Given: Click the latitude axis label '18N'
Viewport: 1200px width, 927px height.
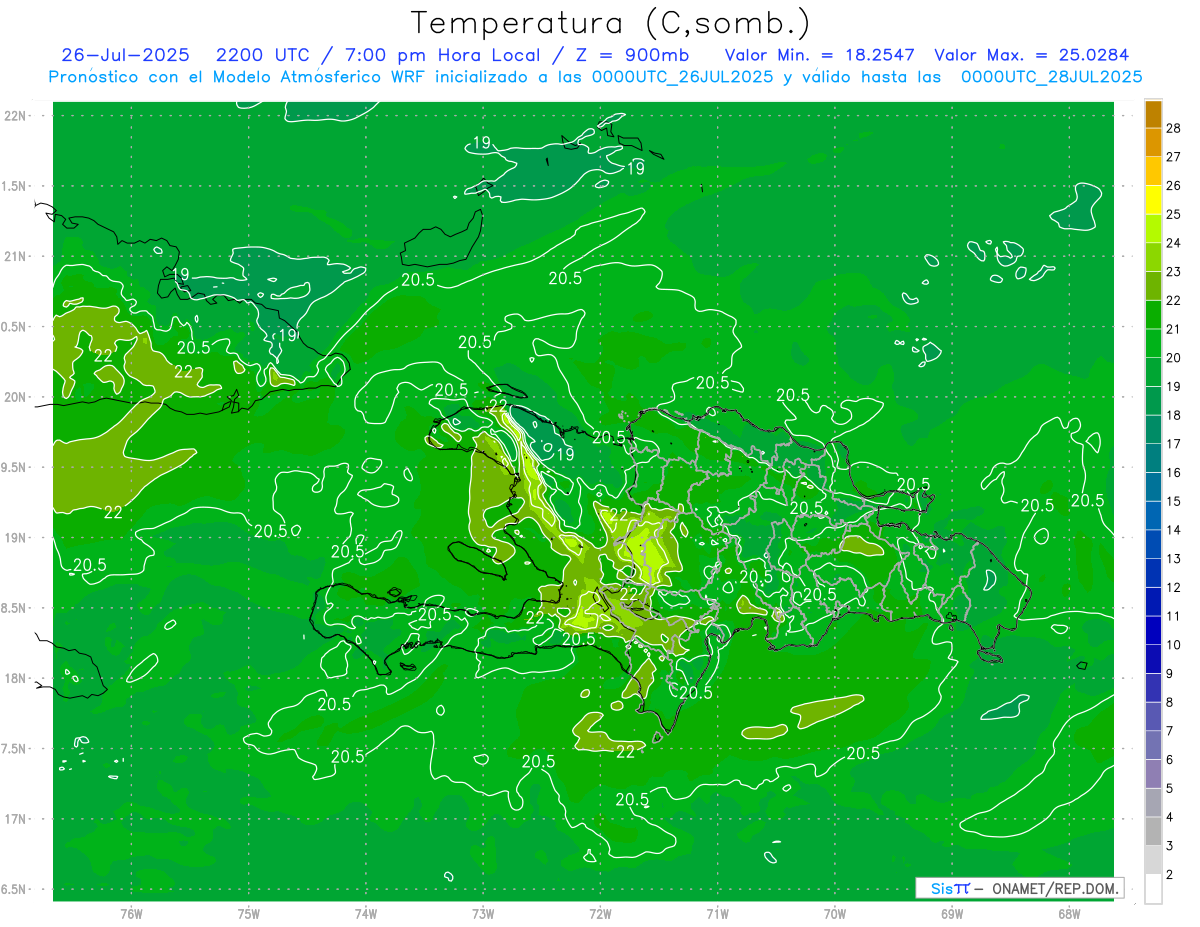Looking at the screenshot, I should 17,678.
